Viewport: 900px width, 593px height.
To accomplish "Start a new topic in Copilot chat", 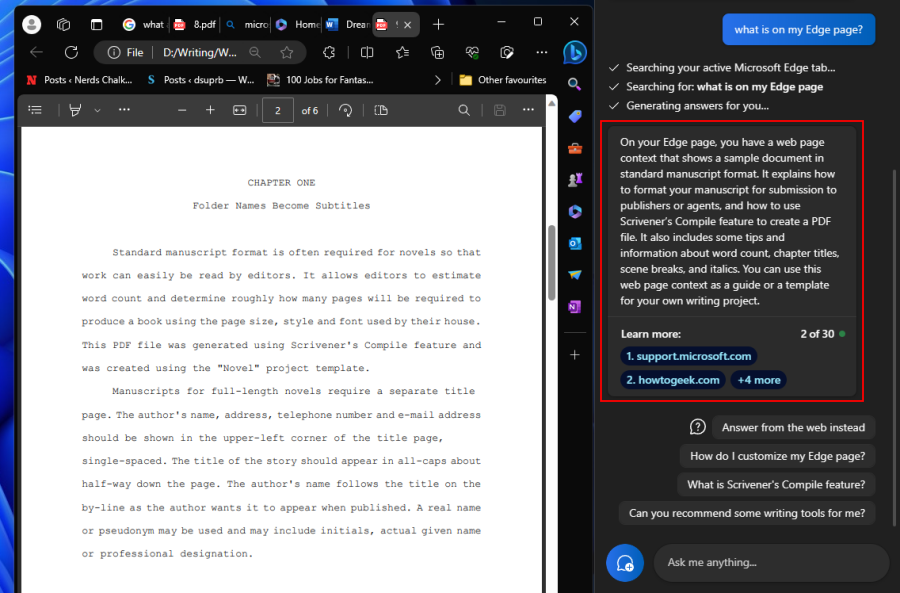I will click(624, 563).
